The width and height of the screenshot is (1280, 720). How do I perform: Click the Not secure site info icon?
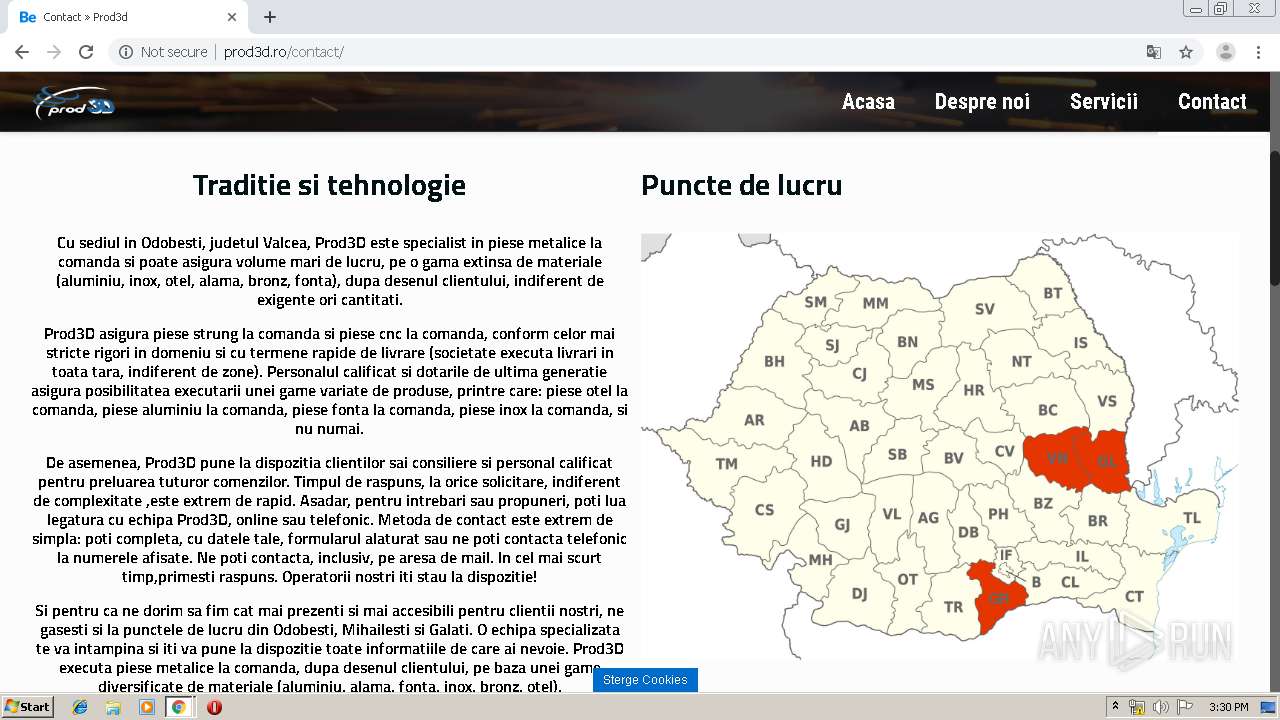point(126,52)
